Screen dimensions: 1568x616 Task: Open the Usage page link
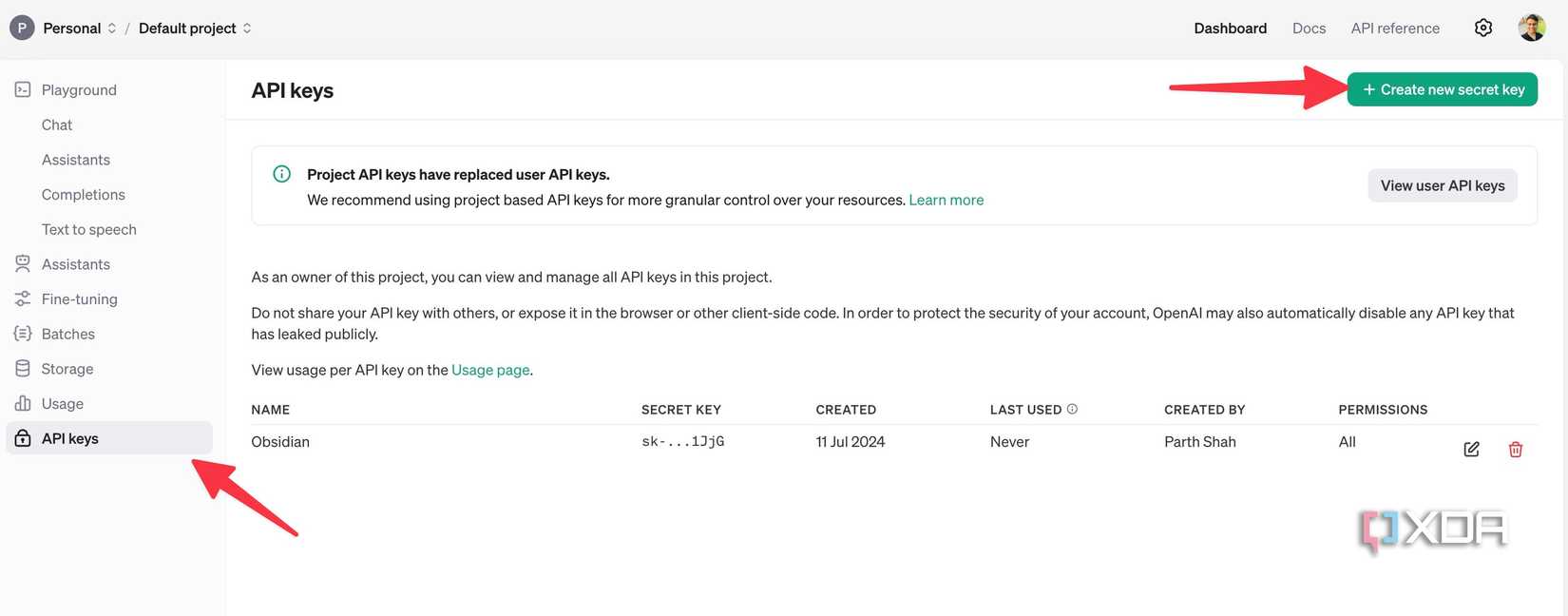point(490,370)
